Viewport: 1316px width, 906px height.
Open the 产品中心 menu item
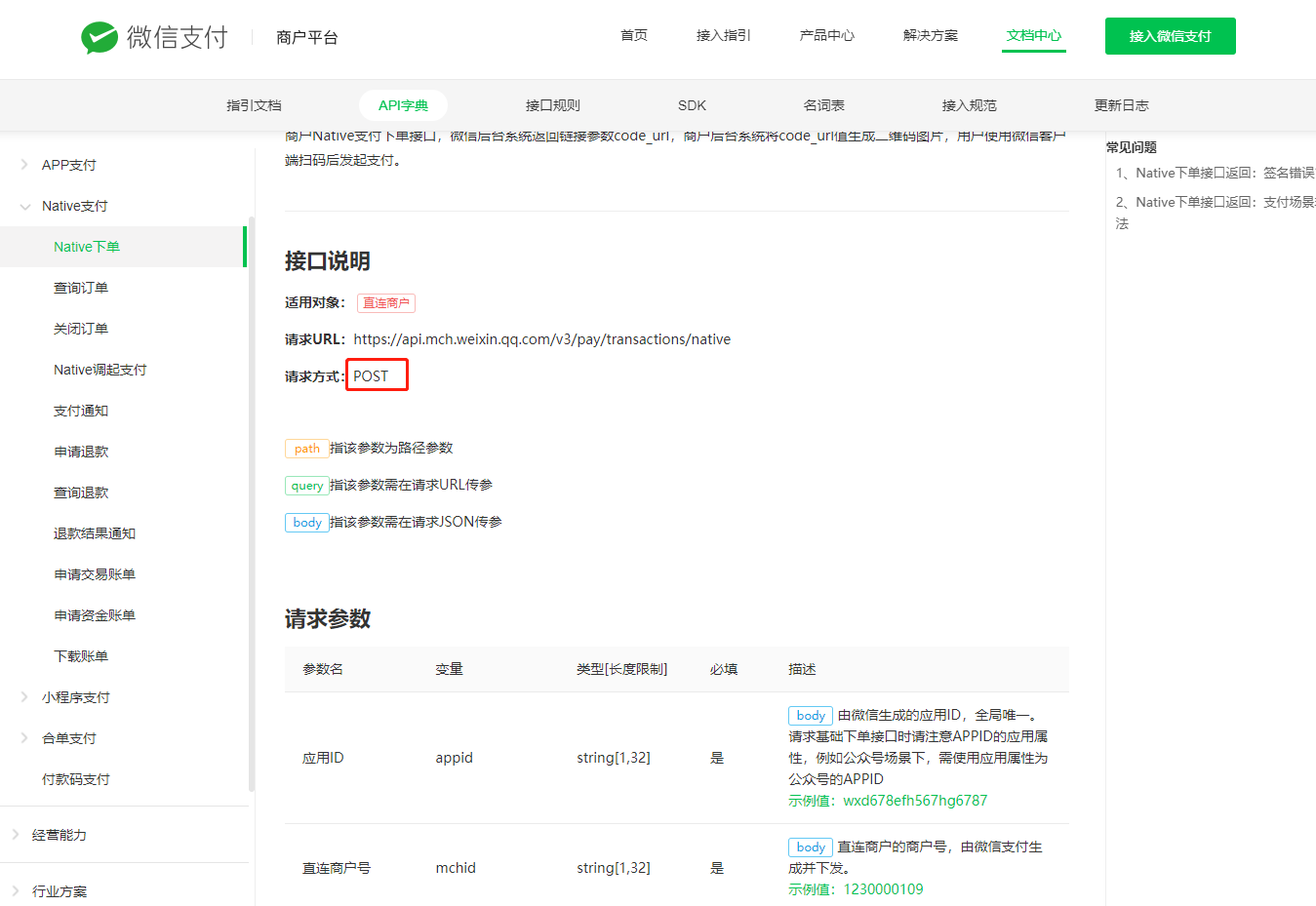(x=826, y=34)
